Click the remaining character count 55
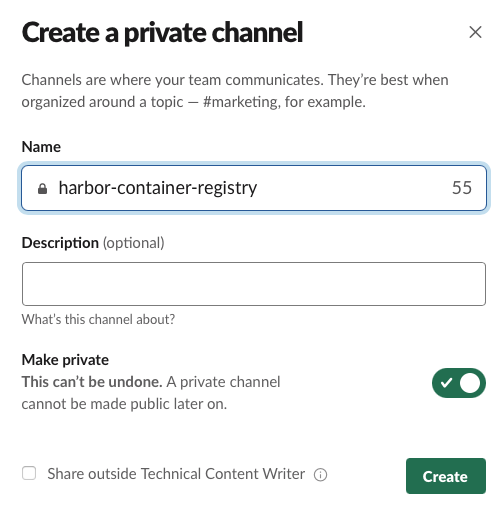504x507 pixels. click(462, 188)
